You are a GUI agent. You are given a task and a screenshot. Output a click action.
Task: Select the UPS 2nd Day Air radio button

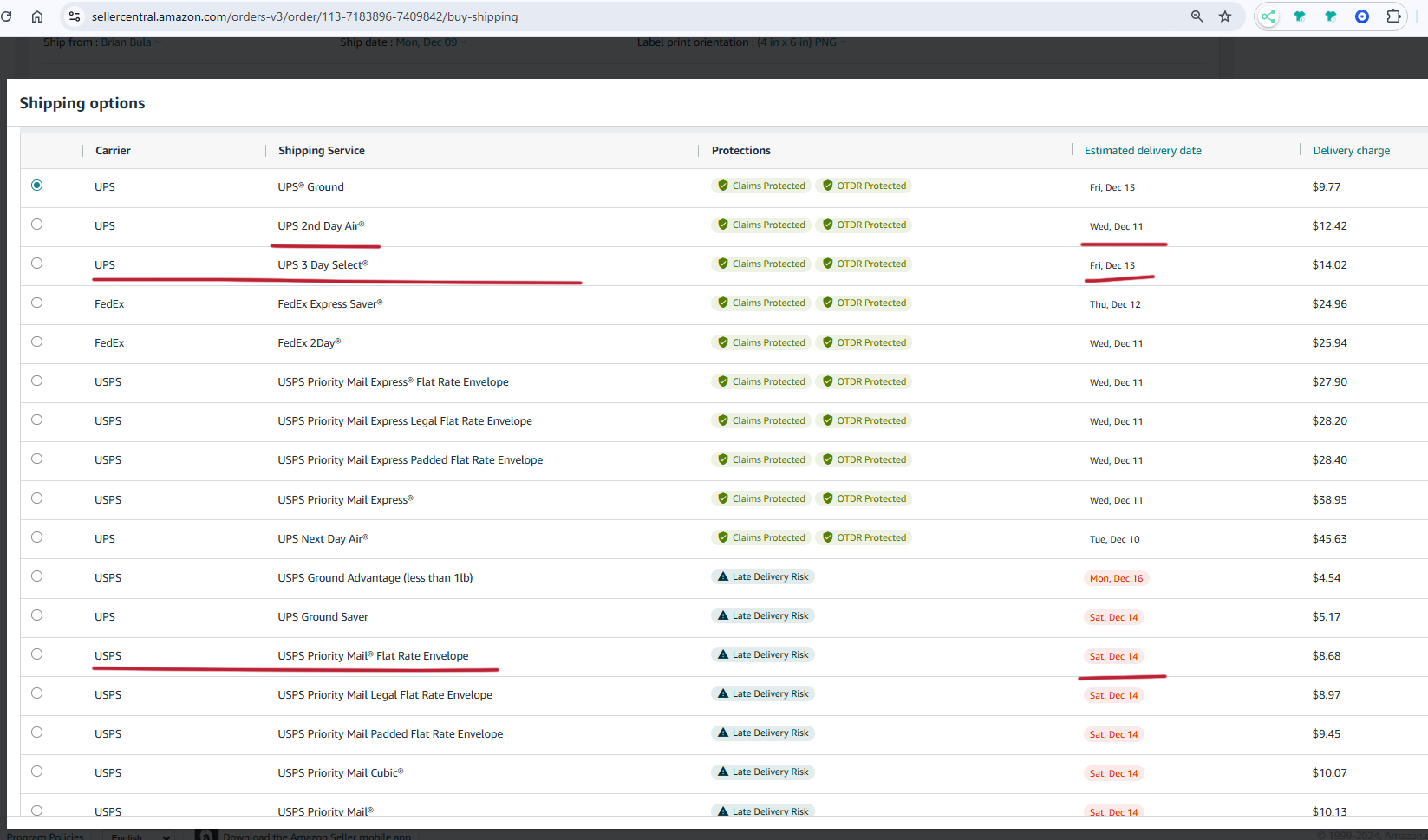36,225
